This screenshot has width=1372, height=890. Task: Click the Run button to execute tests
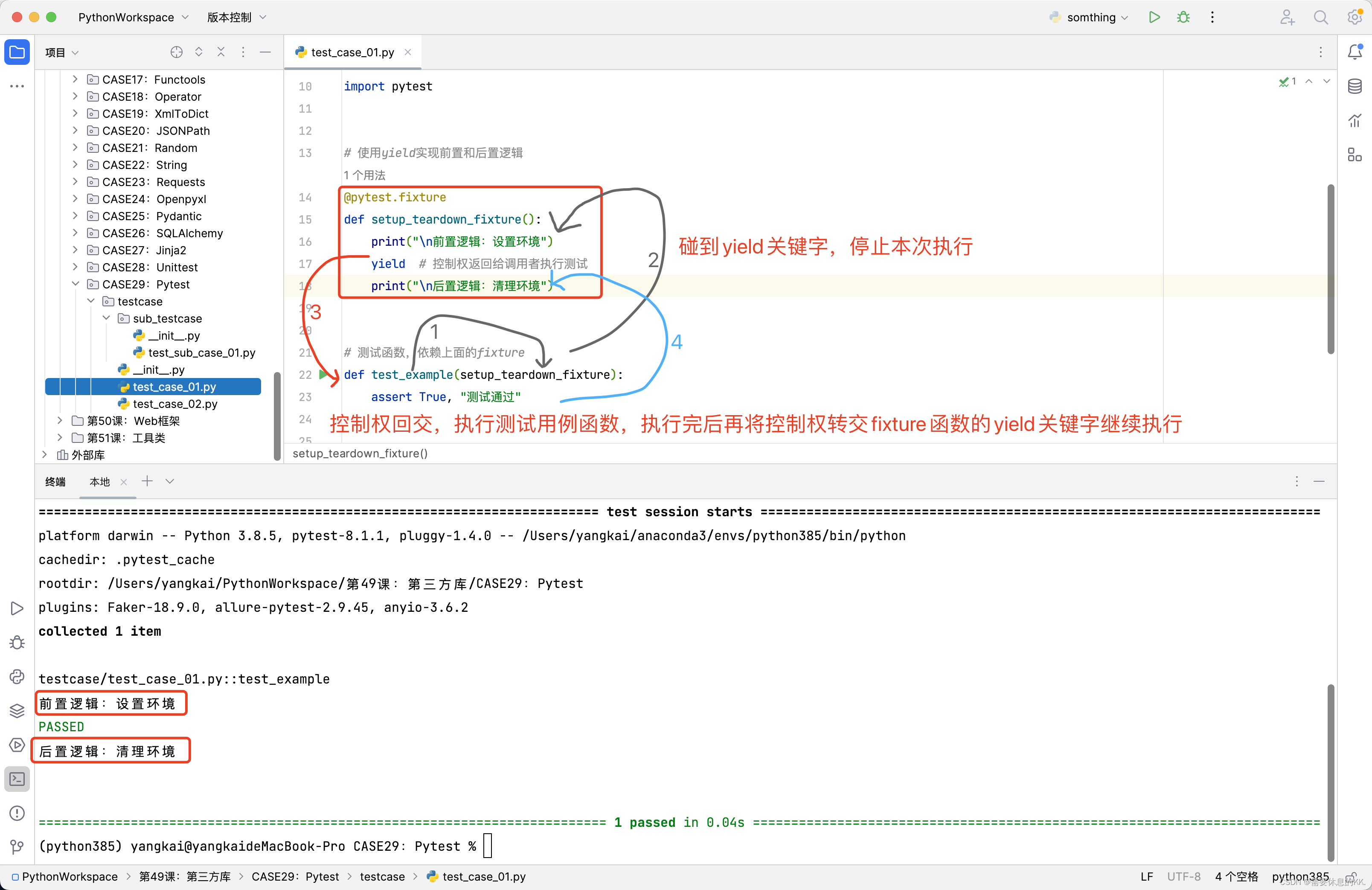[x=1154, y=18]
